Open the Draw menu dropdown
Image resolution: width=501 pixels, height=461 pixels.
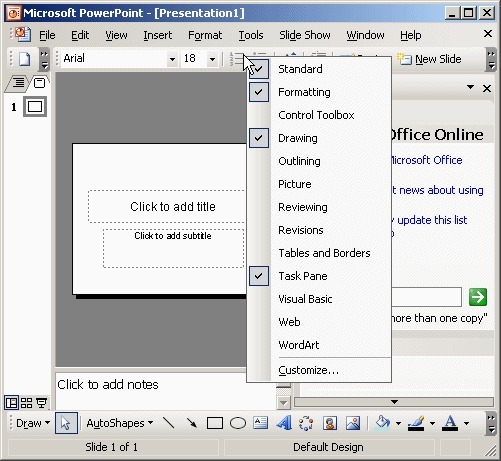point(33,423)
